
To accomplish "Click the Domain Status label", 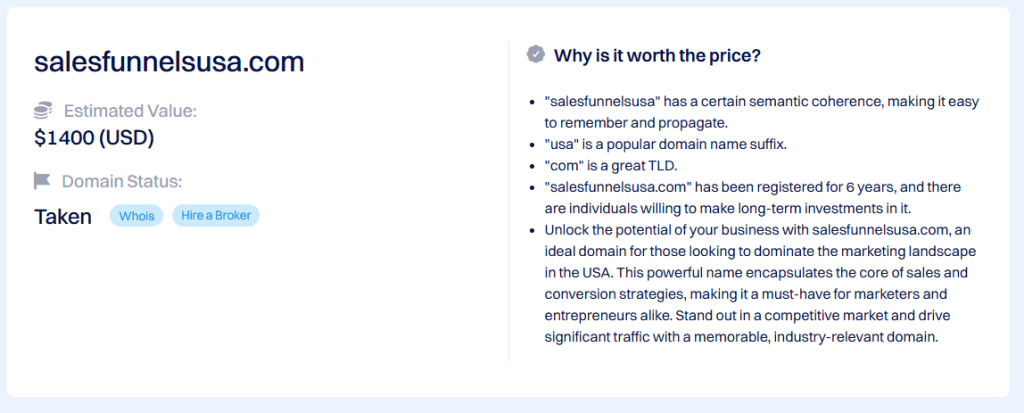I will coord(122,181).
